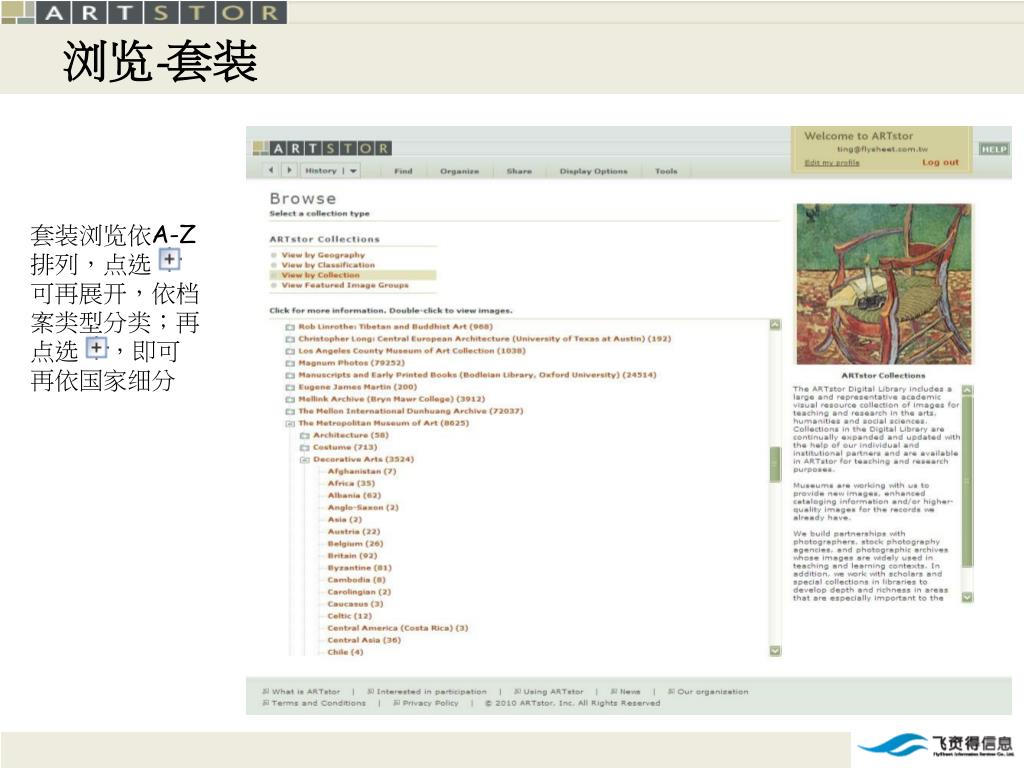
Task: Expand Magnum Photos folder icon
Action: coord(290,364)
